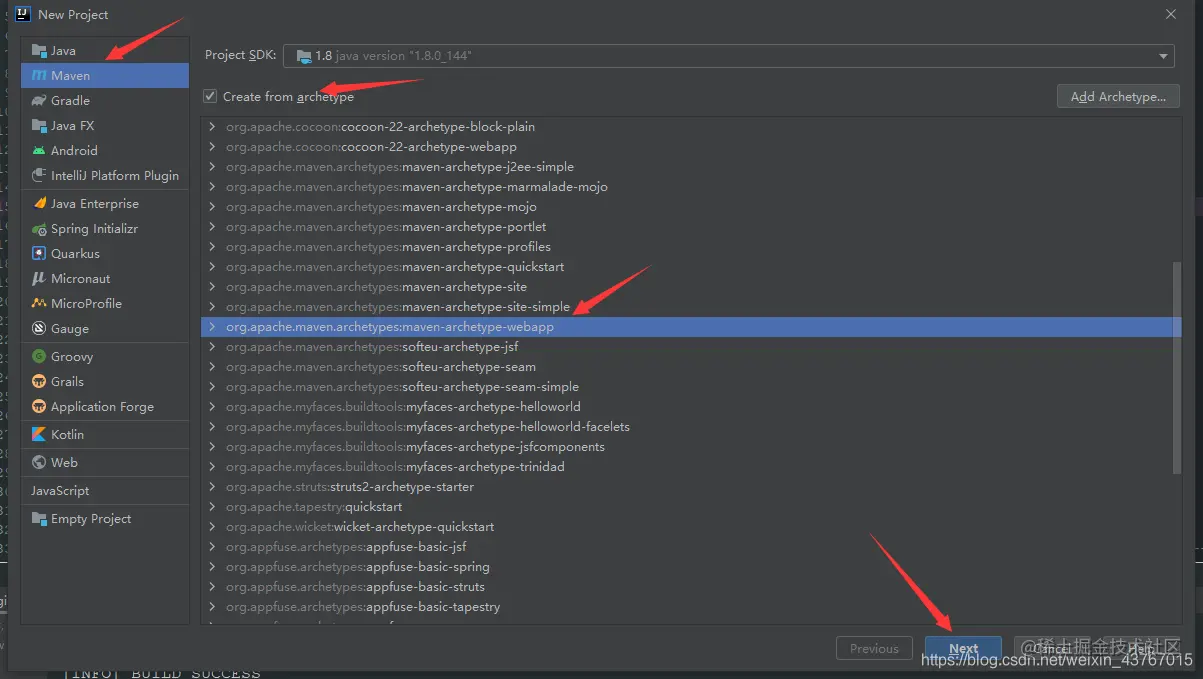This screenshot has width=1203, height=679.
Task: Select maven-archetype-site-simple row
Action: click(x=690, y=307)
